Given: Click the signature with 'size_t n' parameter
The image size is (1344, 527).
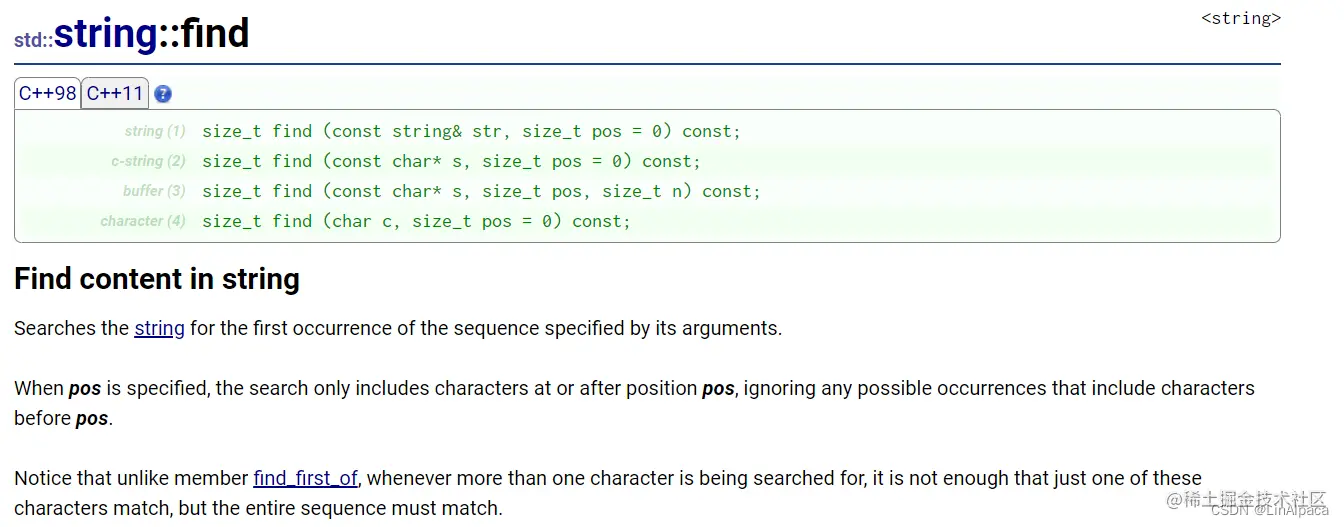Looking at the screenshot, I should pos(481,191).
